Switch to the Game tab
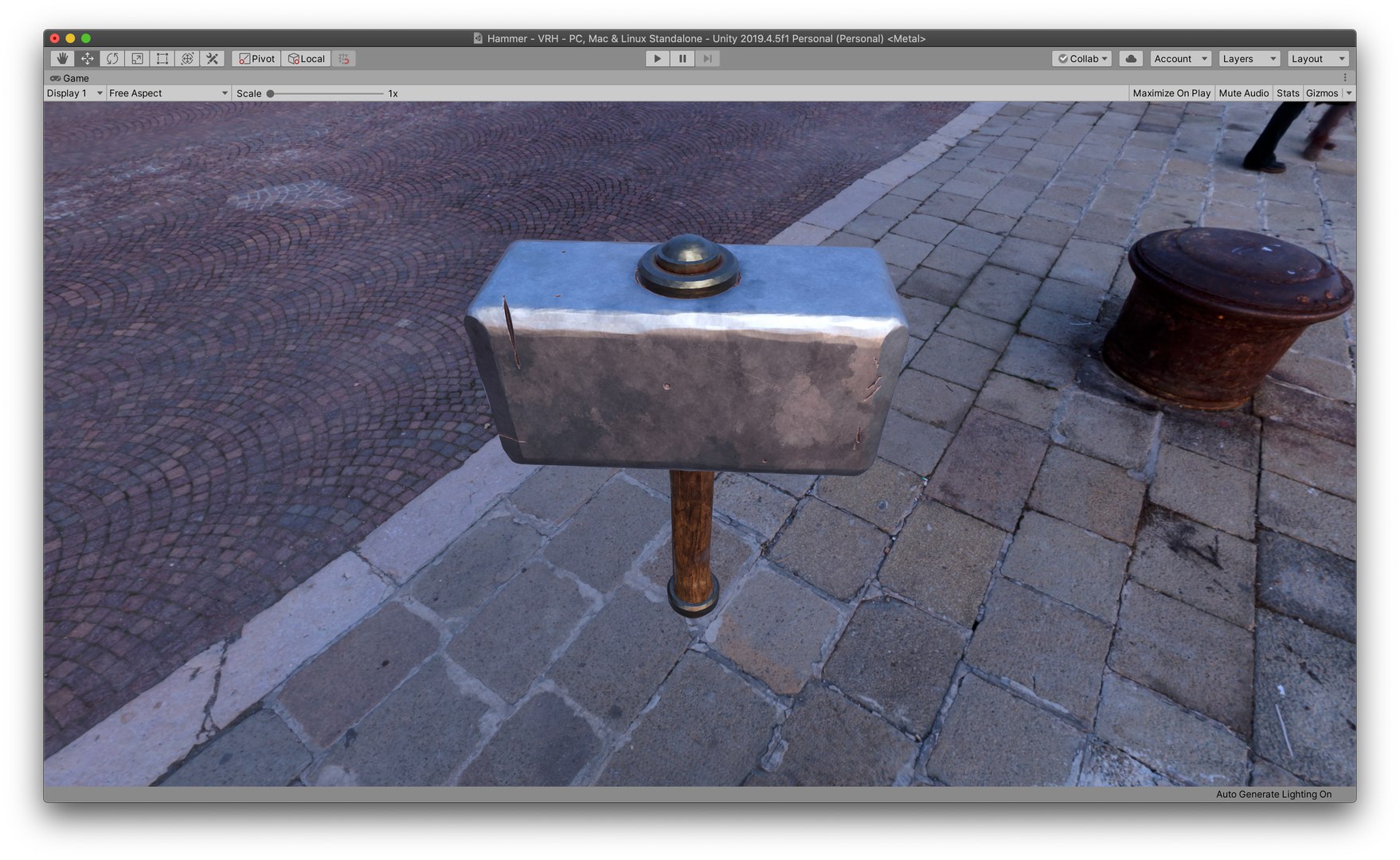1400x860 pixels. tap(69, 78)
